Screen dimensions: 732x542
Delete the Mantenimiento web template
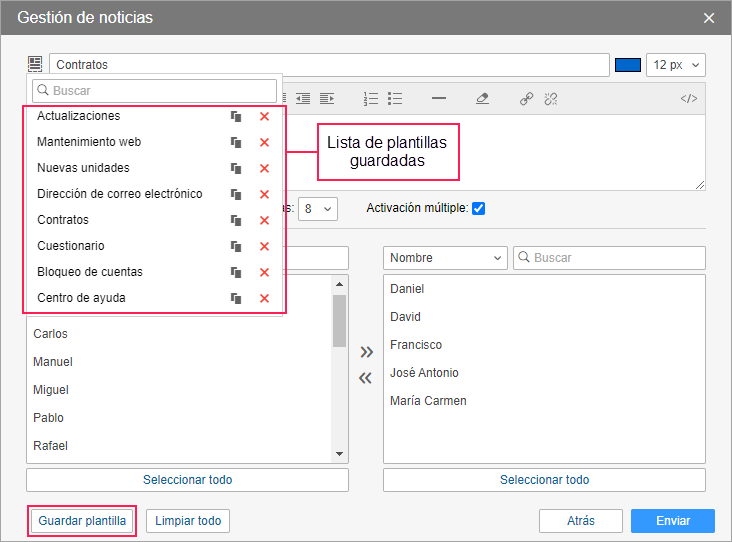coord(264,143)
